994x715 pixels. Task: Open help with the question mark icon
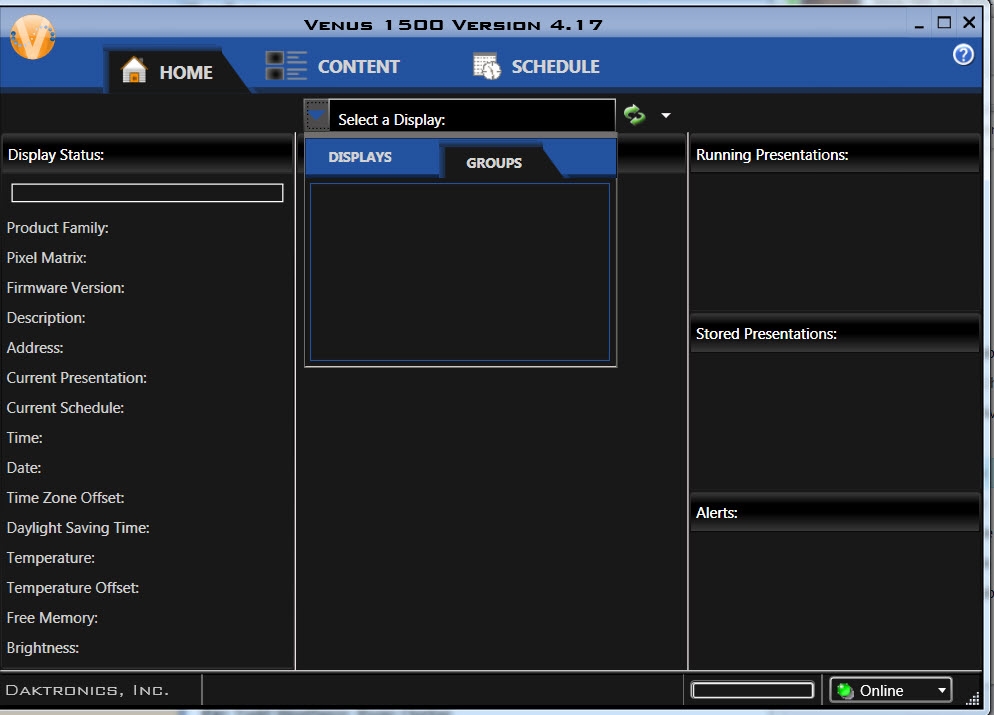coord(963,55)
